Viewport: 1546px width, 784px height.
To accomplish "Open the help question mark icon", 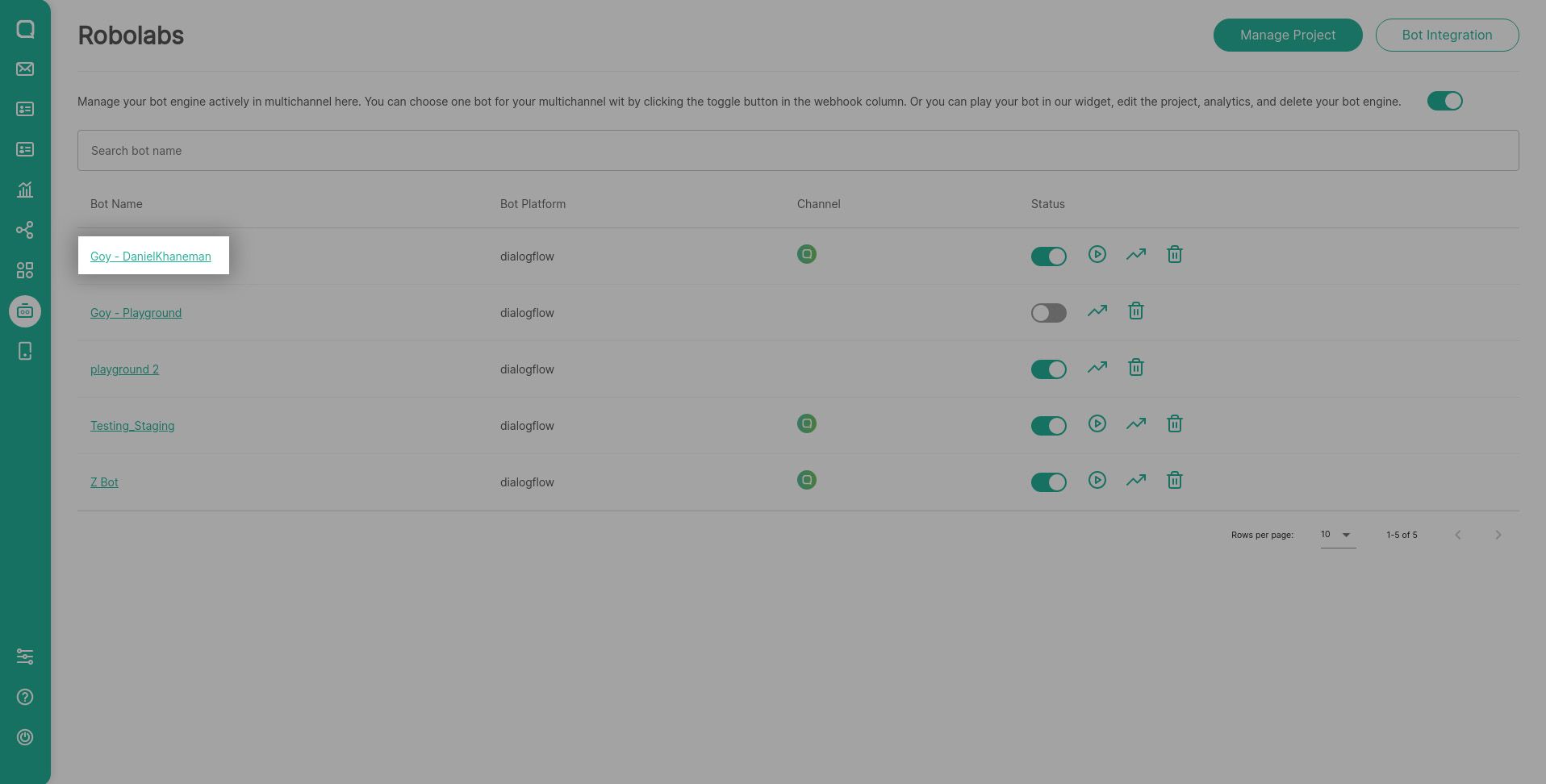I will tap(25, 697).
